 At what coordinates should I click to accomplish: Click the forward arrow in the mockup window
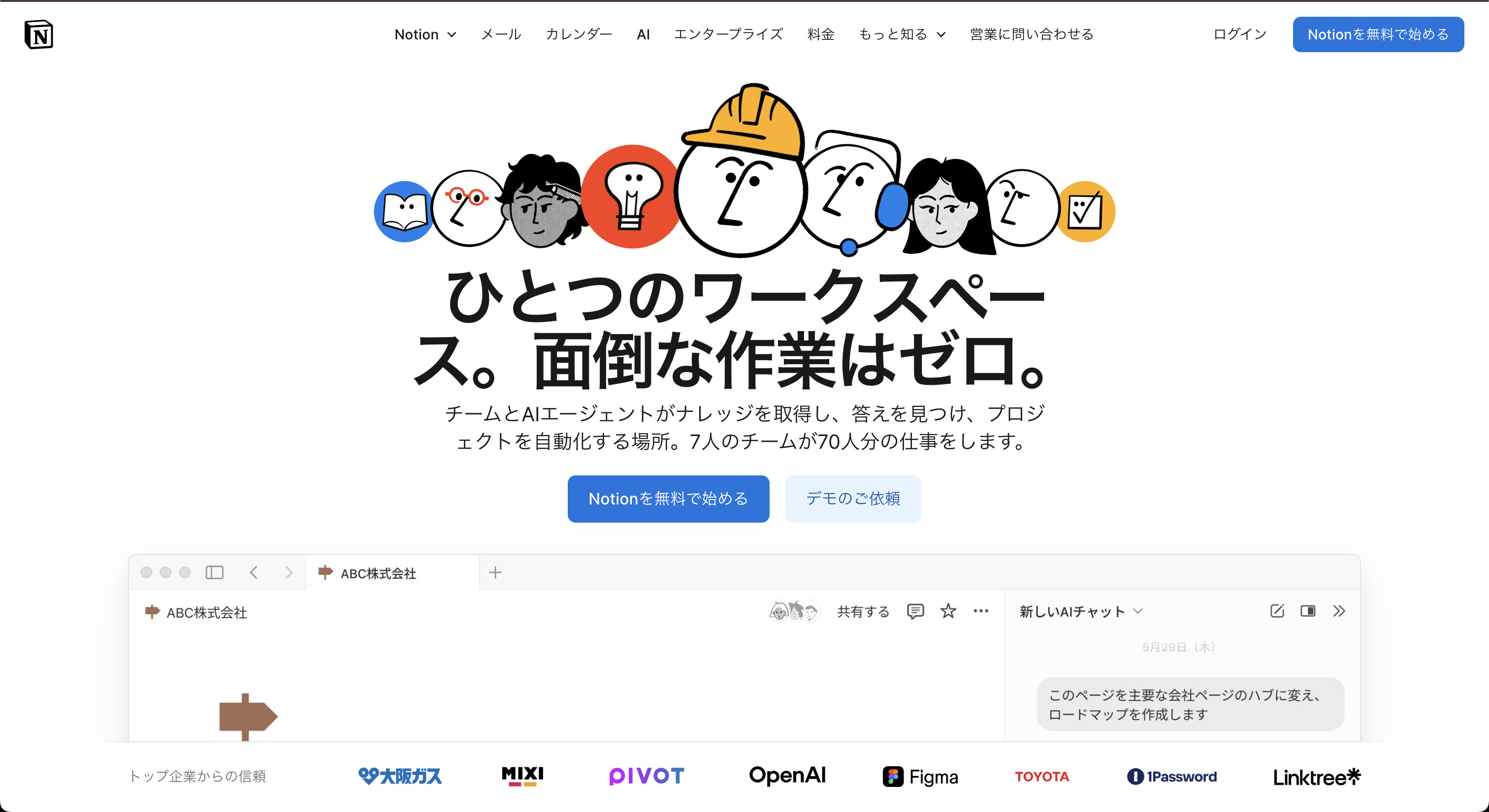point(289,572)
